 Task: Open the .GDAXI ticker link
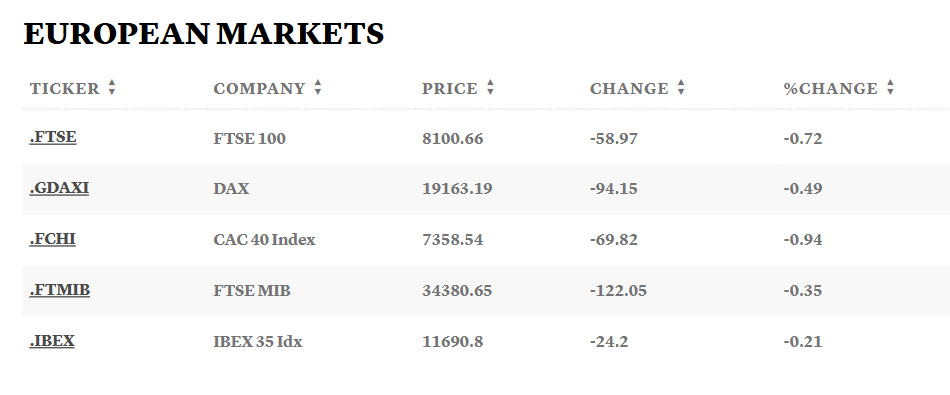[x=59, y=188]
